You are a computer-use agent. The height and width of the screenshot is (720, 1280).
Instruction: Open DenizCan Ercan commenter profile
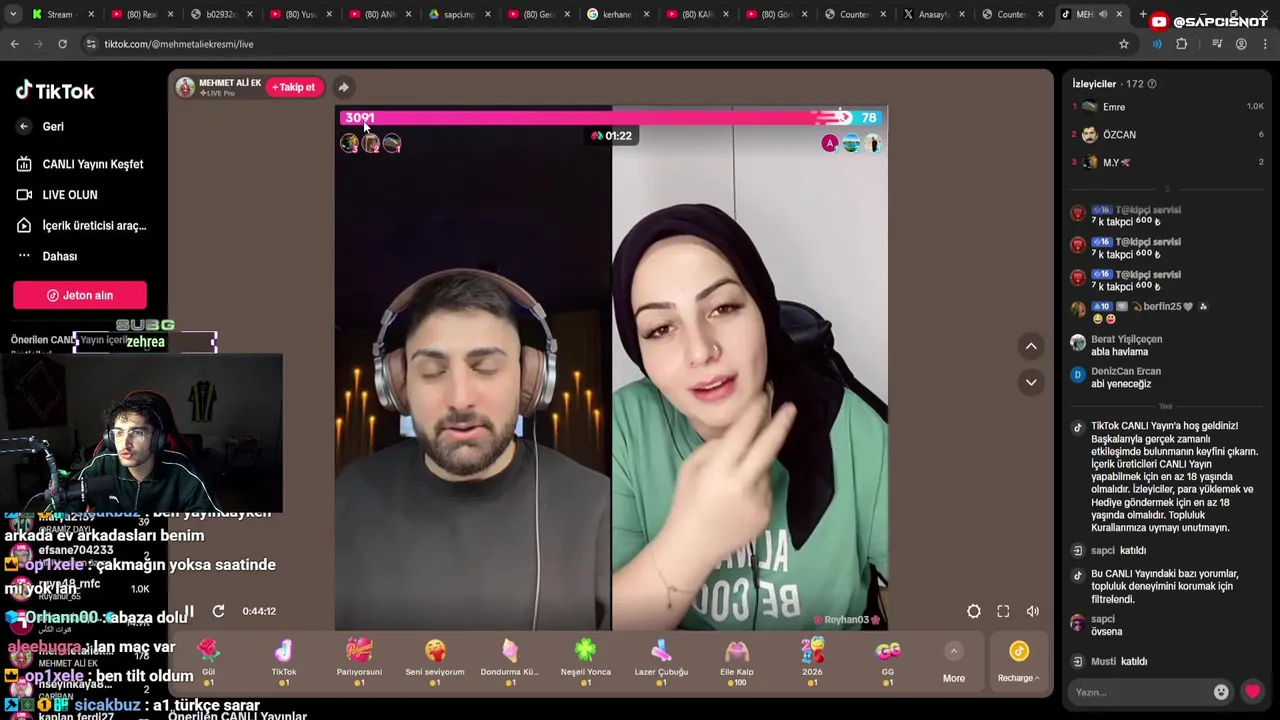(x=1126, y=371)
